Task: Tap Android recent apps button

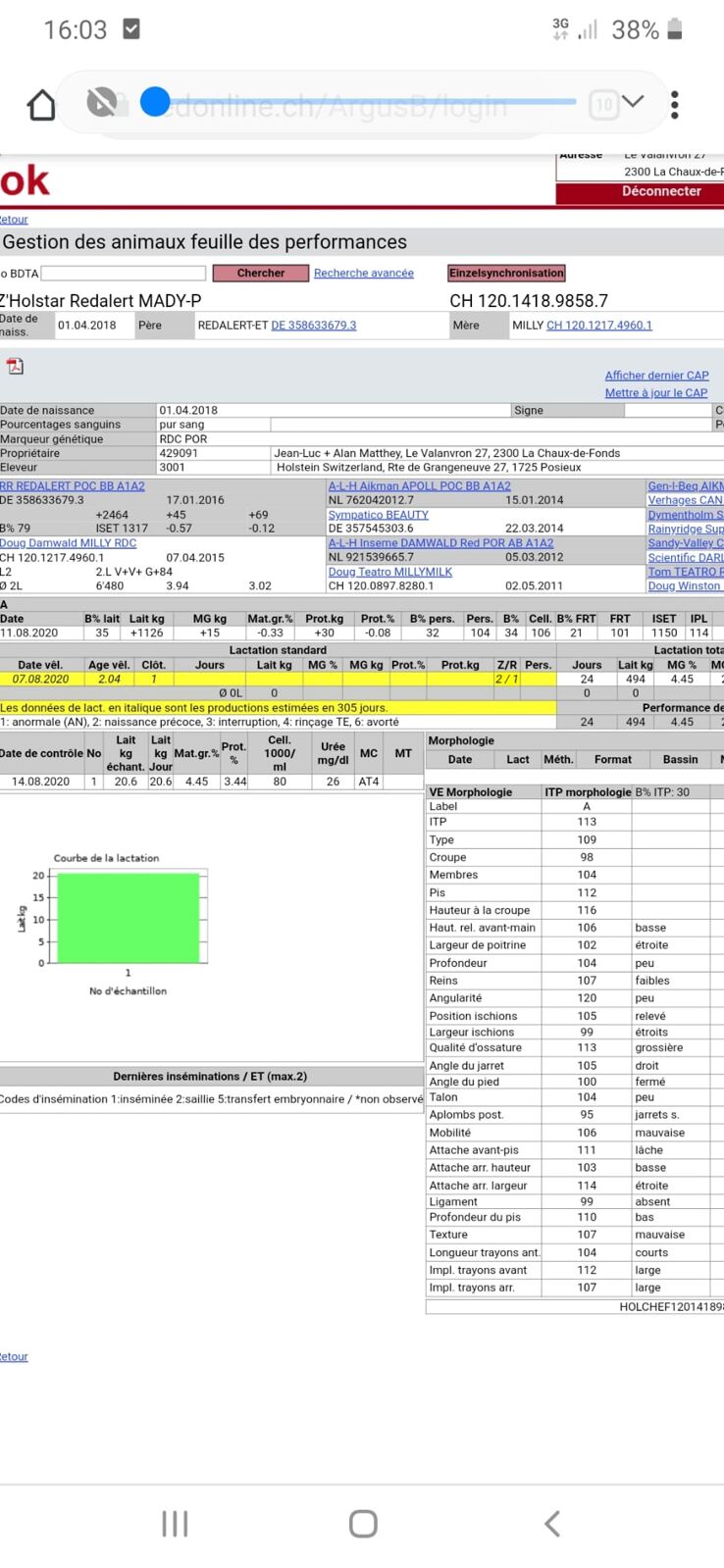Action: click(175, 1523)
